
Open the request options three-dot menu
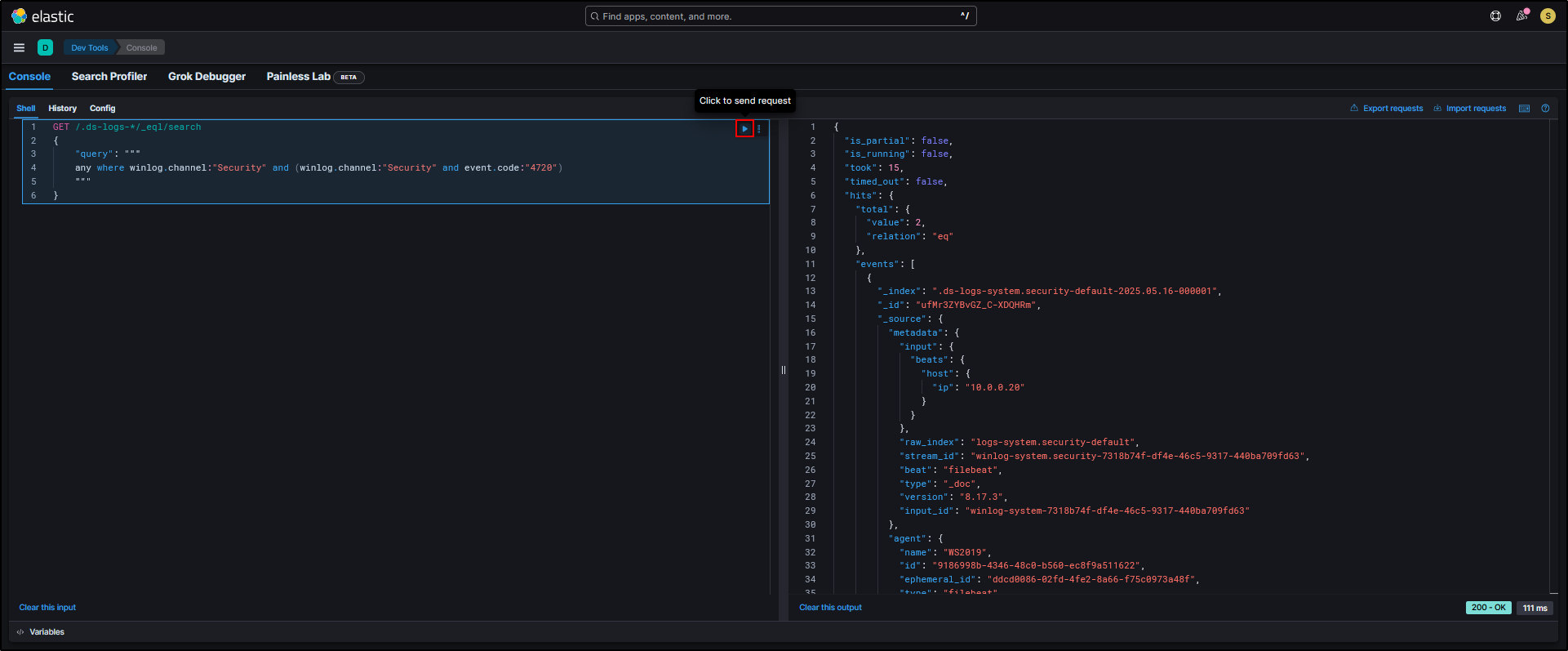coord(759,129)
